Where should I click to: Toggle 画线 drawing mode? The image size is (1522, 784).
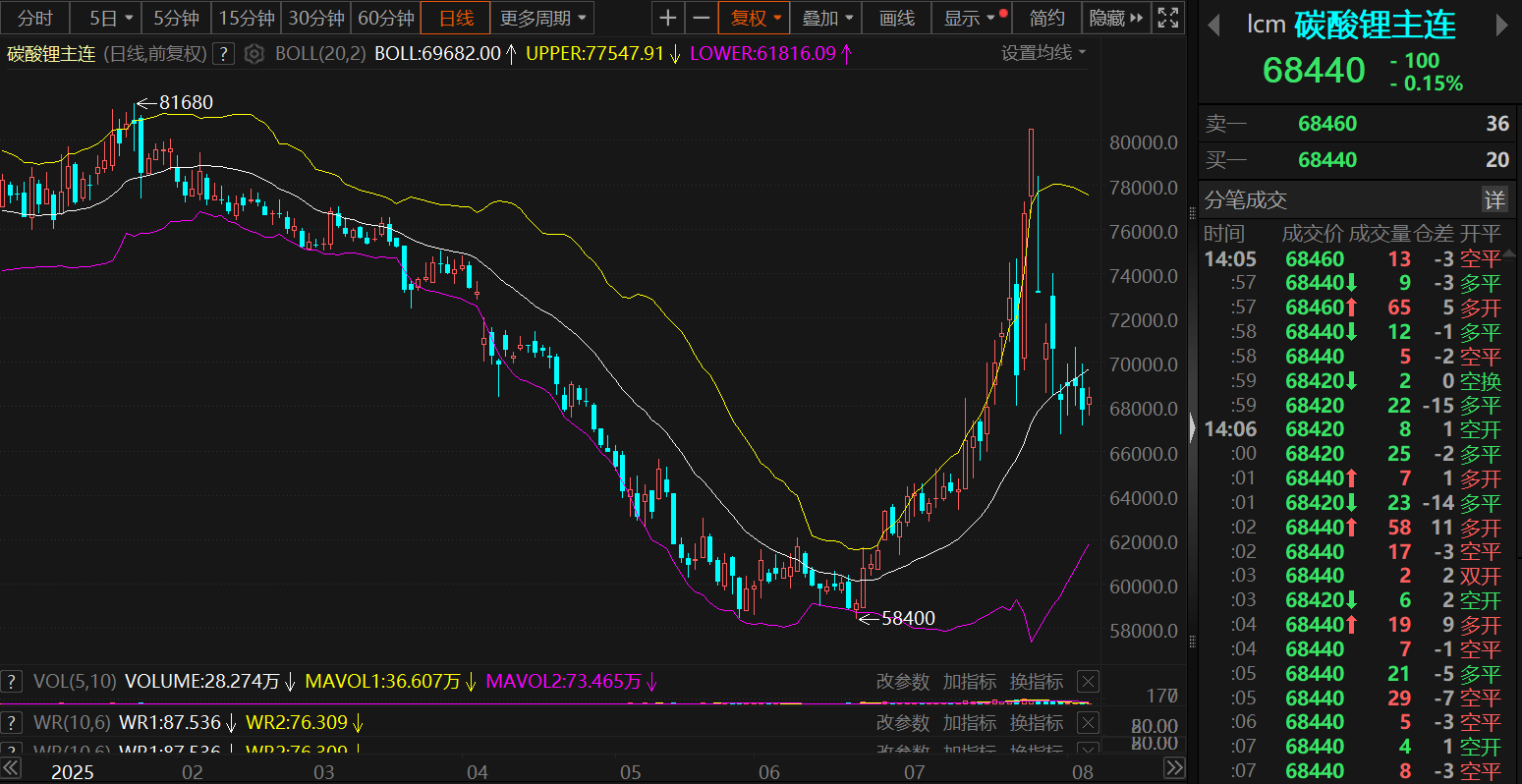tap(896, 18)
